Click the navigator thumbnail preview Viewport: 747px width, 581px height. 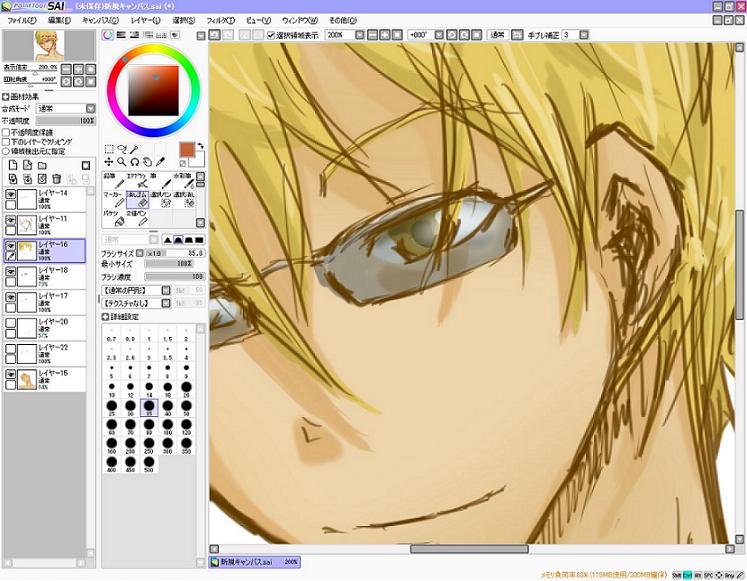click(49, 46)
